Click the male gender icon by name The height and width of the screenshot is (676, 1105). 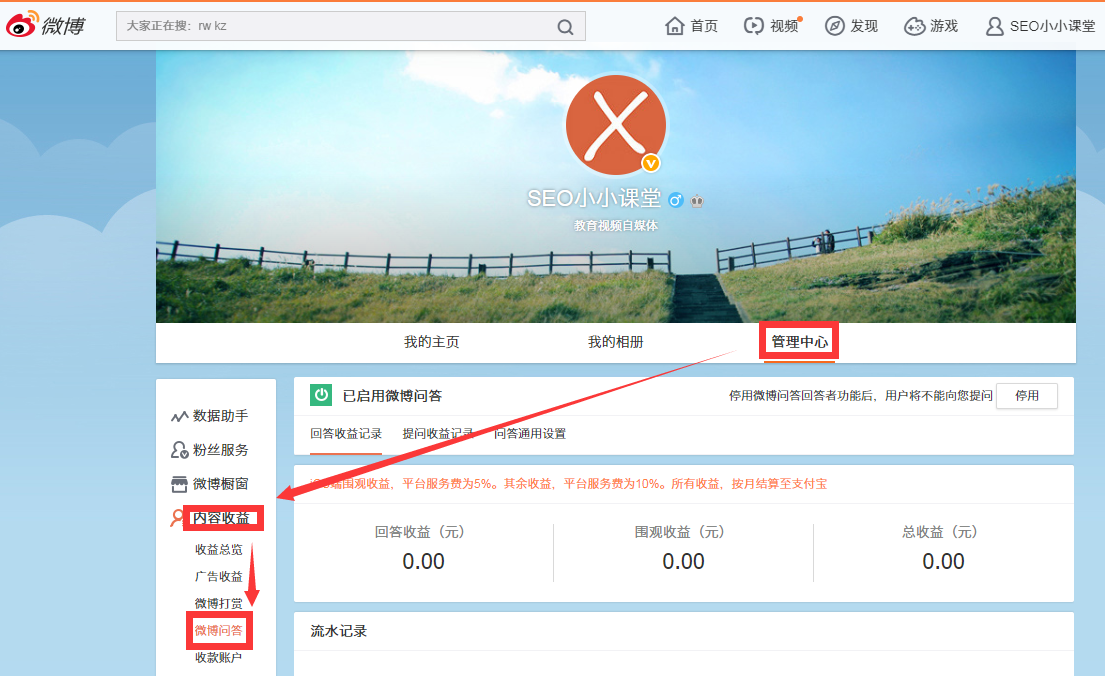pyautogui.click(x=675, y=200)
